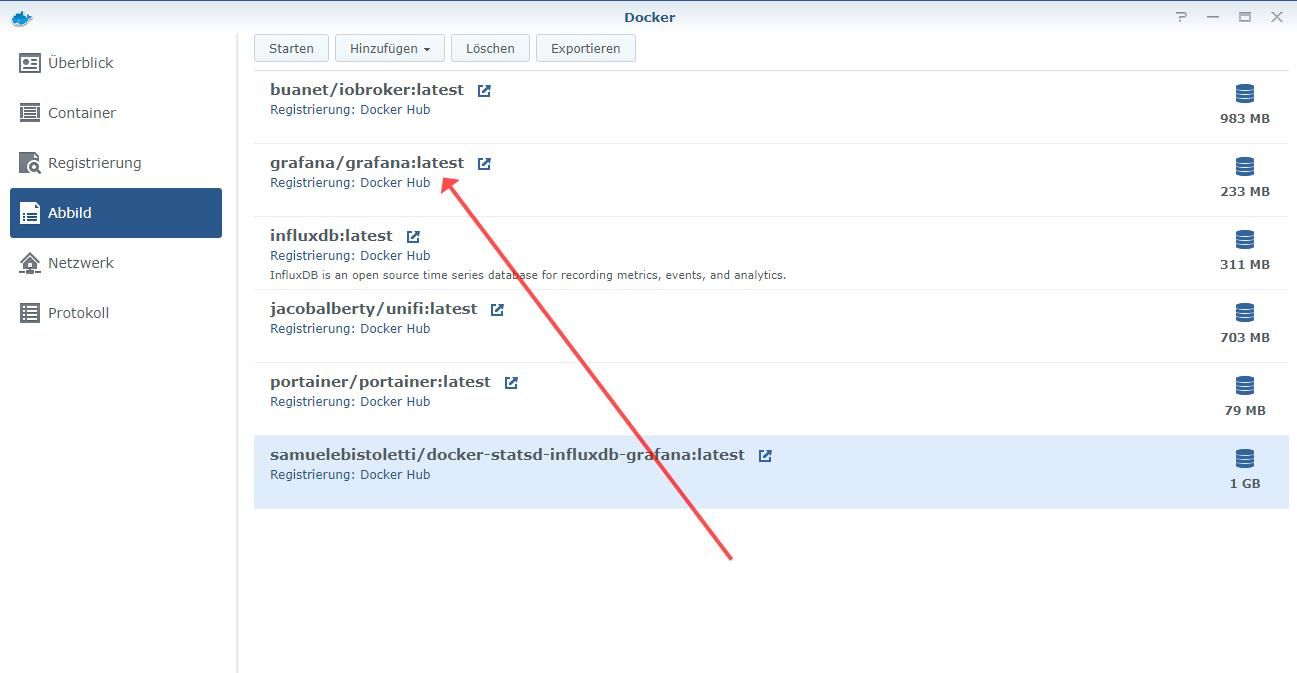Click Registrierung: Docker Hub under influxdb

350,256
